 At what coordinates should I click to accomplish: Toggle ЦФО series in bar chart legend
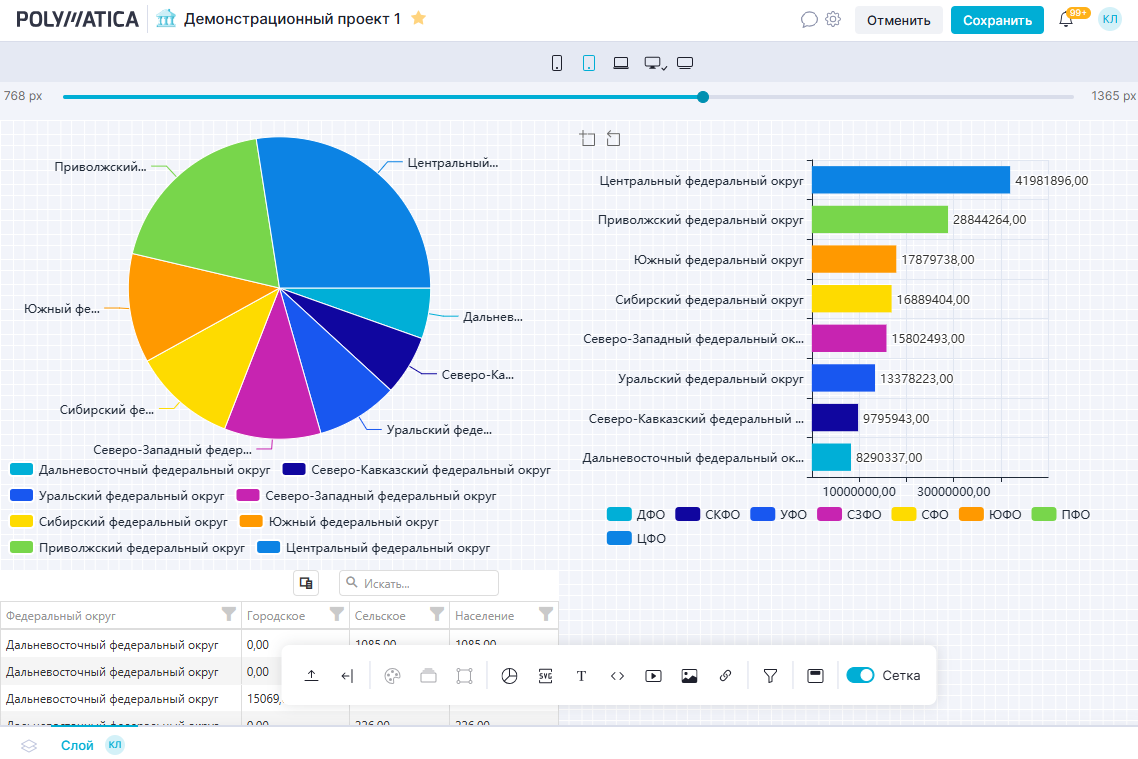(x=636, y=539)
